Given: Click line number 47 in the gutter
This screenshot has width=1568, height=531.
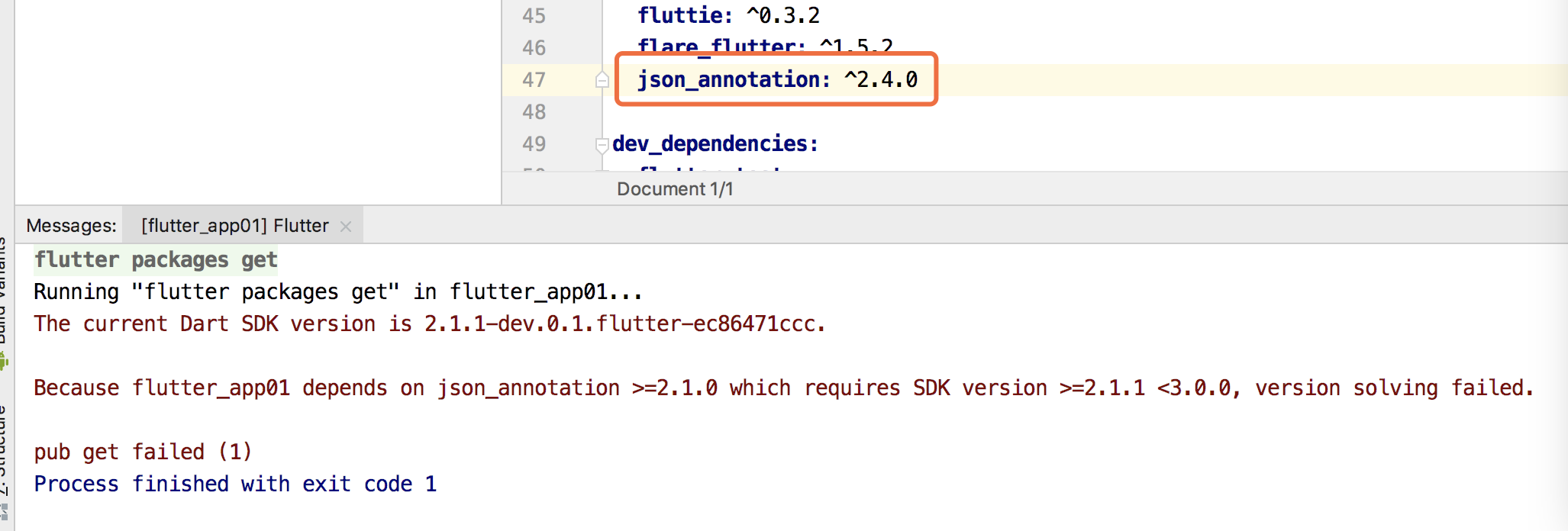Looking at the screenshot, I should tap(534, 79).
